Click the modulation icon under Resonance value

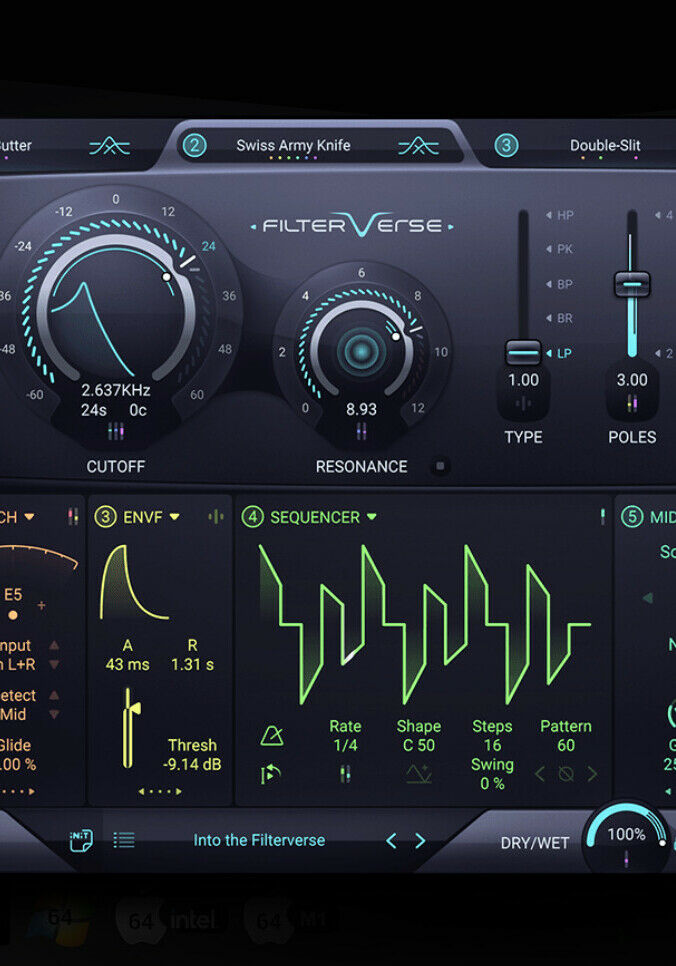[361, 431]
